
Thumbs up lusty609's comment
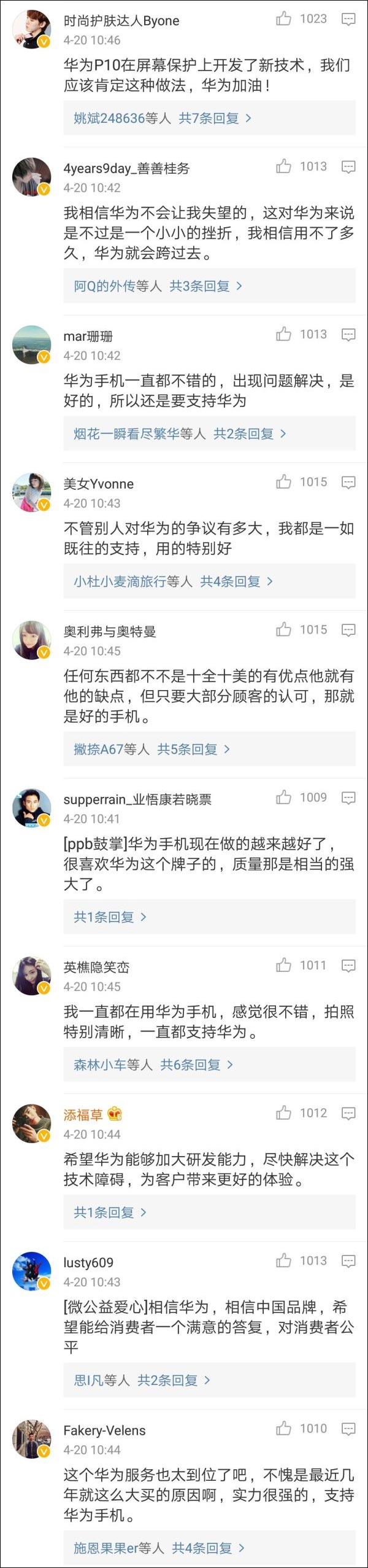[x=284, y=1261]
